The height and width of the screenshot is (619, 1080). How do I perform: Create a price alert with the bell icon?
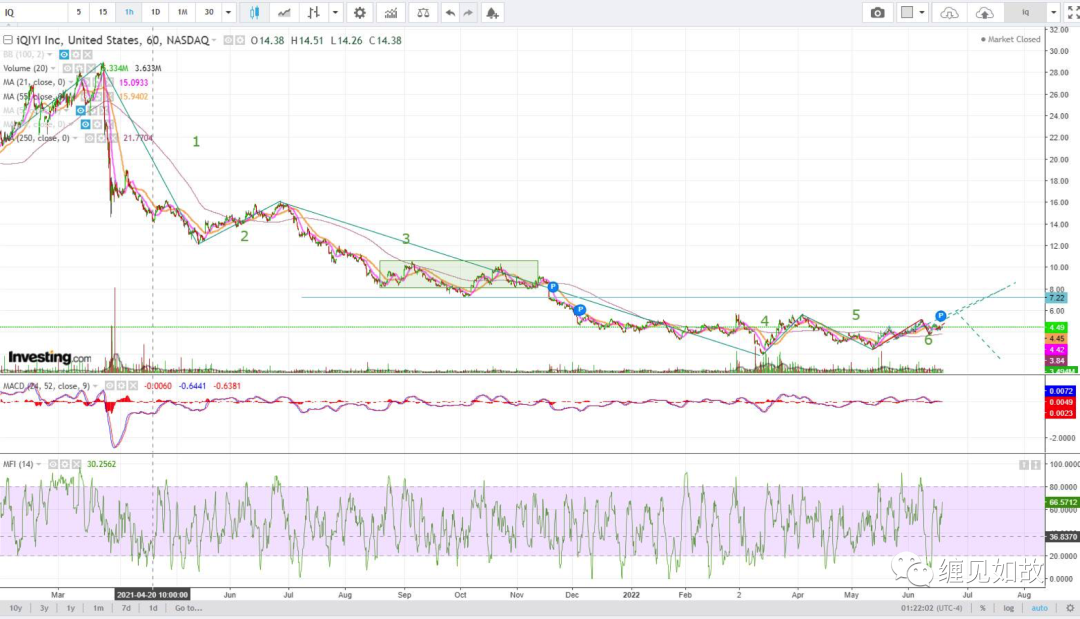(x=492, y=12)
